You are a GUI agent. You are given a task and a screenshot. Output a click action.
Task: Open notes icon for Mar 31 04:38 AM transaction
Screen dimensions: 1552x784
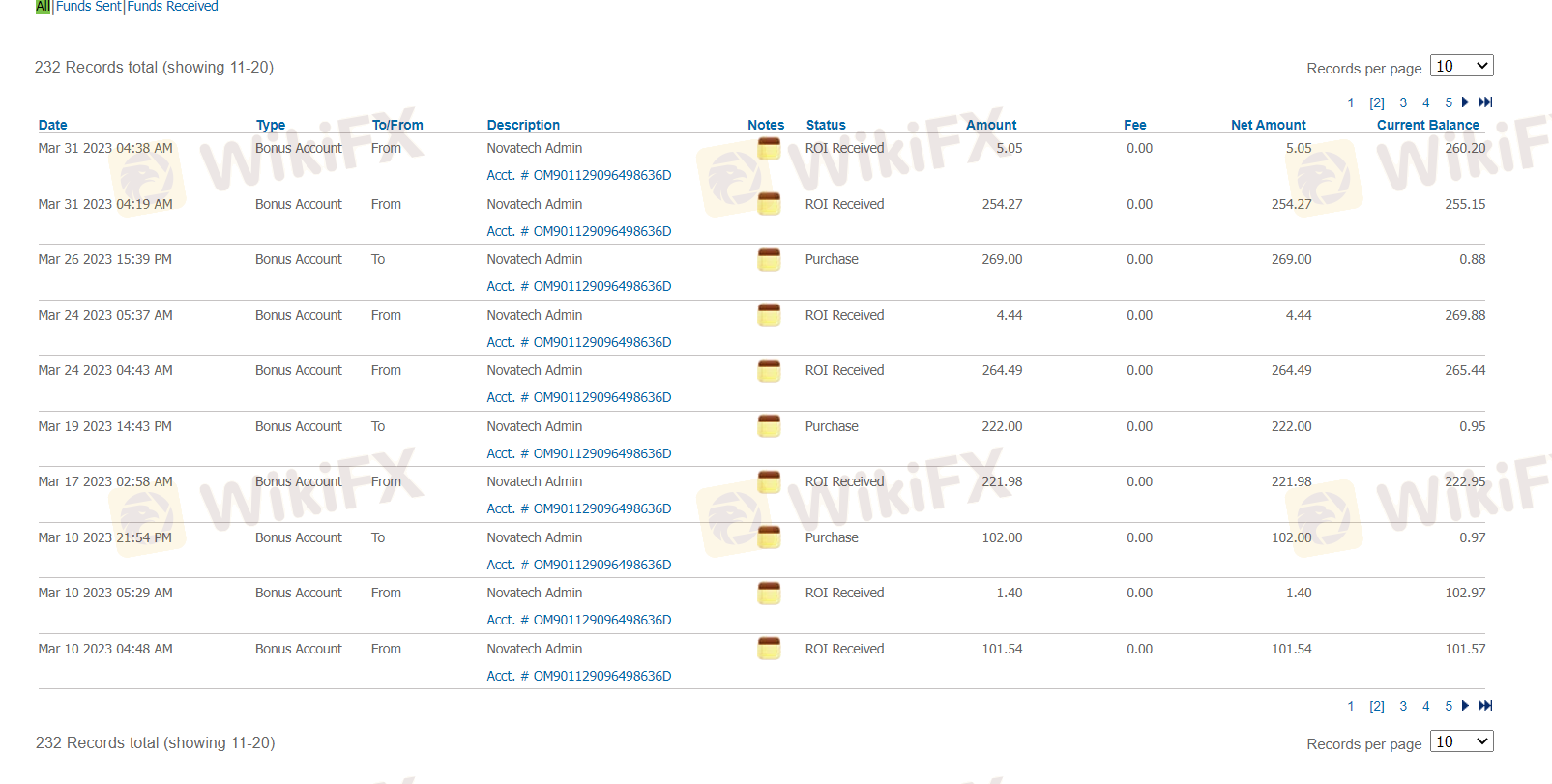click(769, 149)
